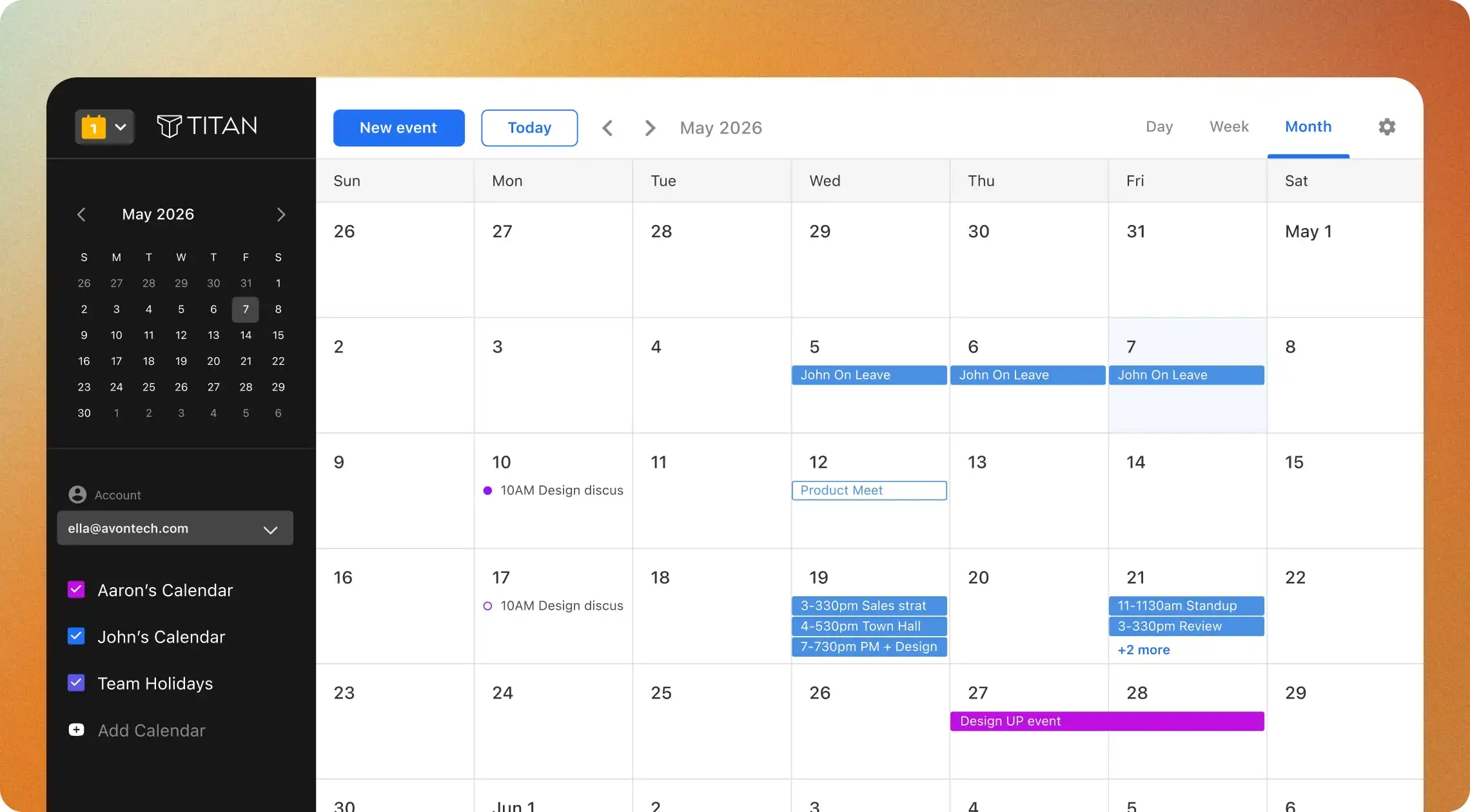
Task: Open 4-530pm Town Hall event
Action: 869,626
